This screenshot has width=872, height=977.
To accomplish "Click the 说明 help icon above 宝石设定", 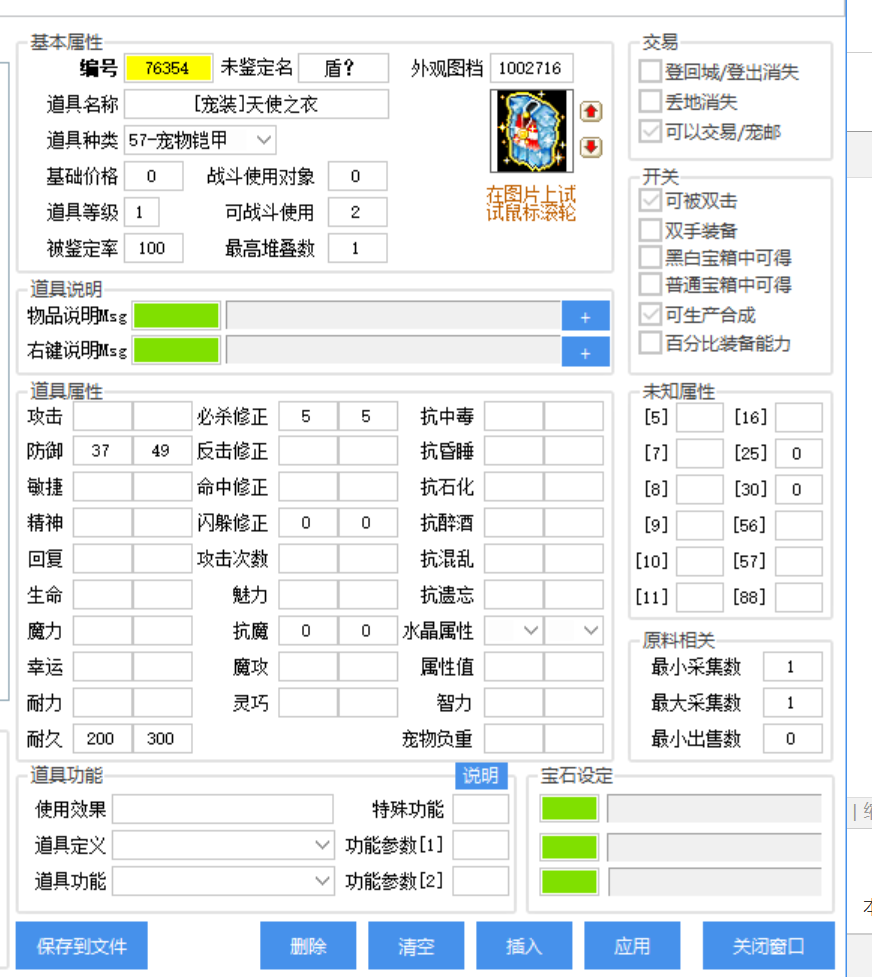I will pyautogui.click(x=482, y=777).
